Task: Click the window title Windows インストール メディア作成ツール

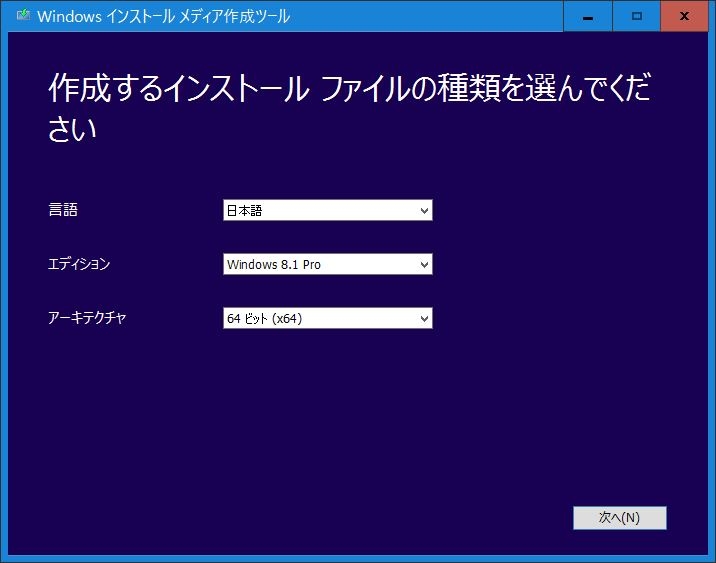Action: tap(163, 16)
